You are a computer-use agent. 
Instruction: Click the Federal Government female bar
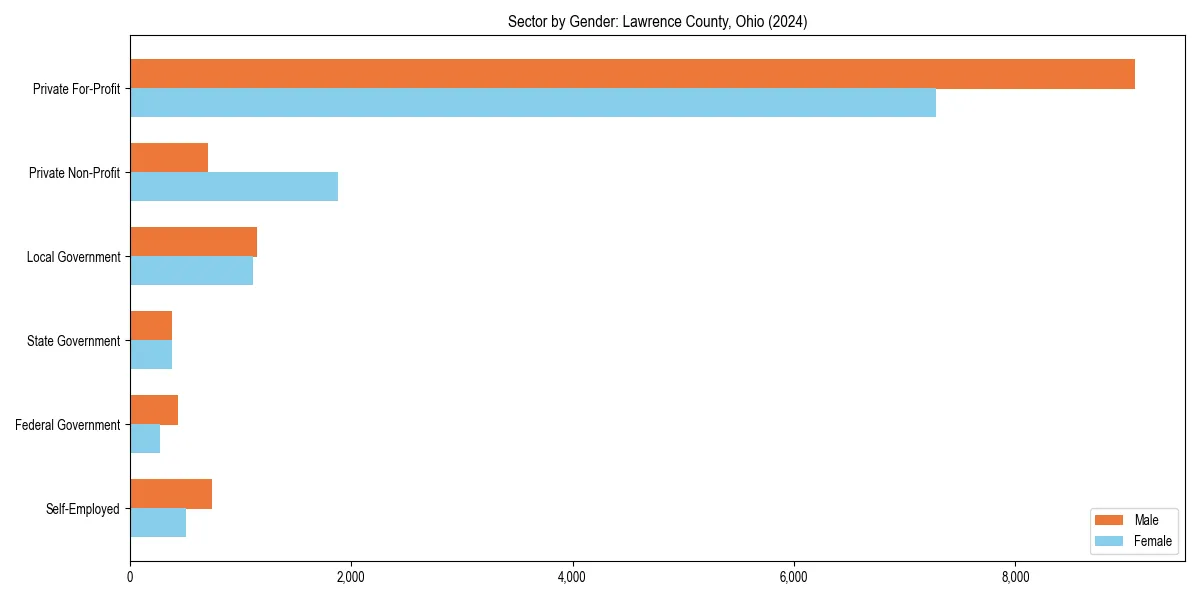[x=145, y=436]
